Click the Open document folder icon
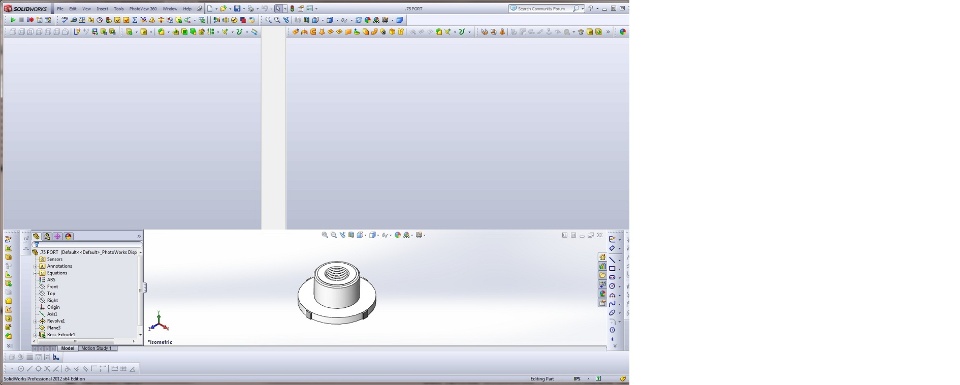This screenshot has width=960, height=385. tap(223, 9)
